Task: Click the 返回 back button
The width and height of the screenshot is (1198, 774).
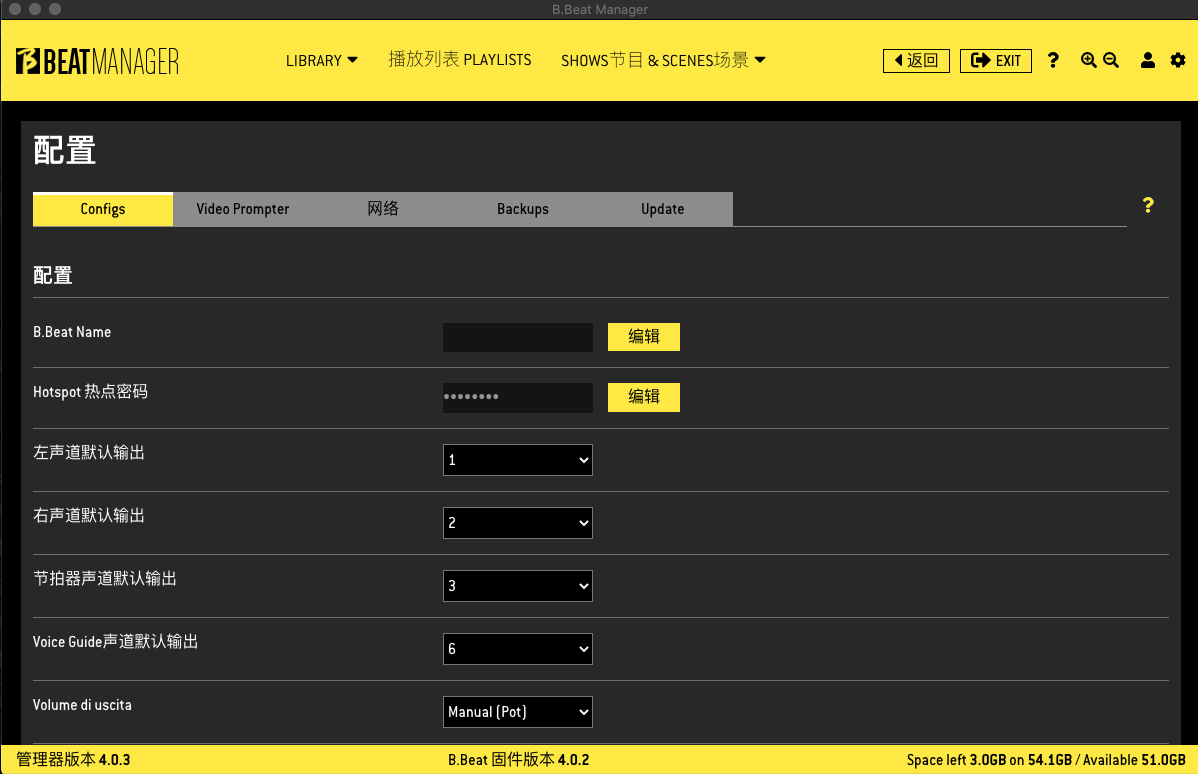Action: click(x=916, y=60)
